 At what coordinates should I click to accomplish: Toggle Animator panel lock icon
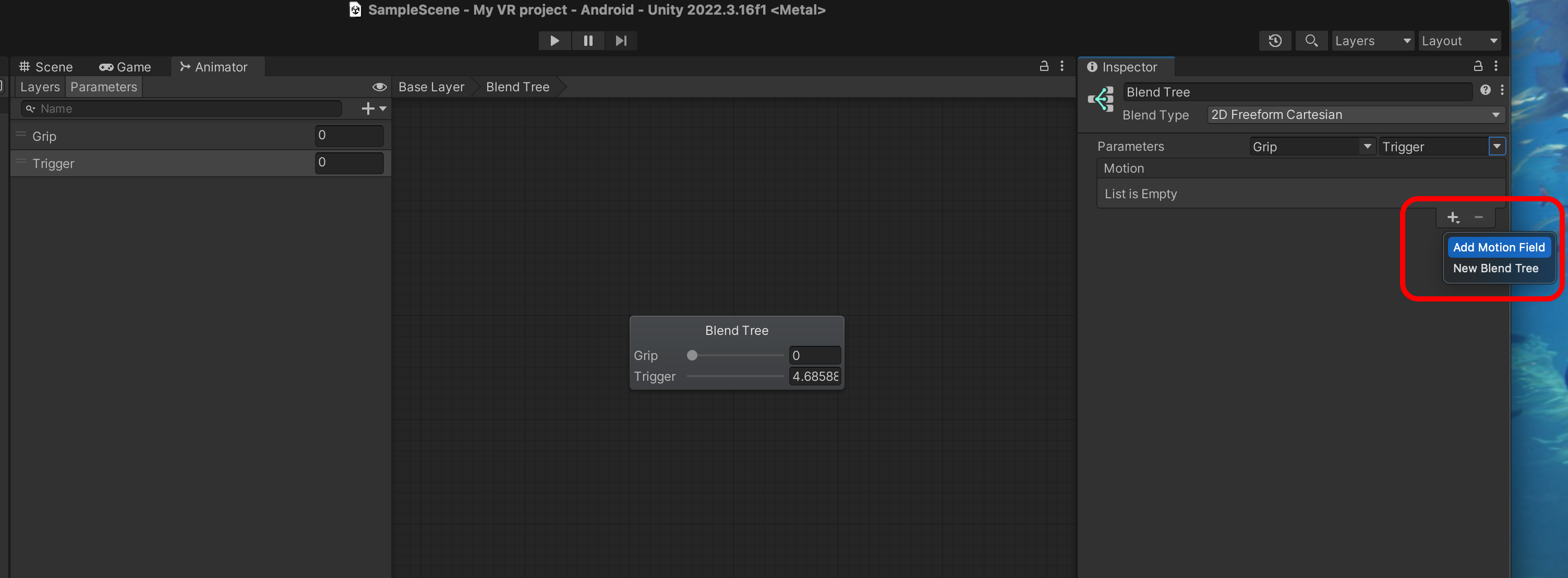1044,66
